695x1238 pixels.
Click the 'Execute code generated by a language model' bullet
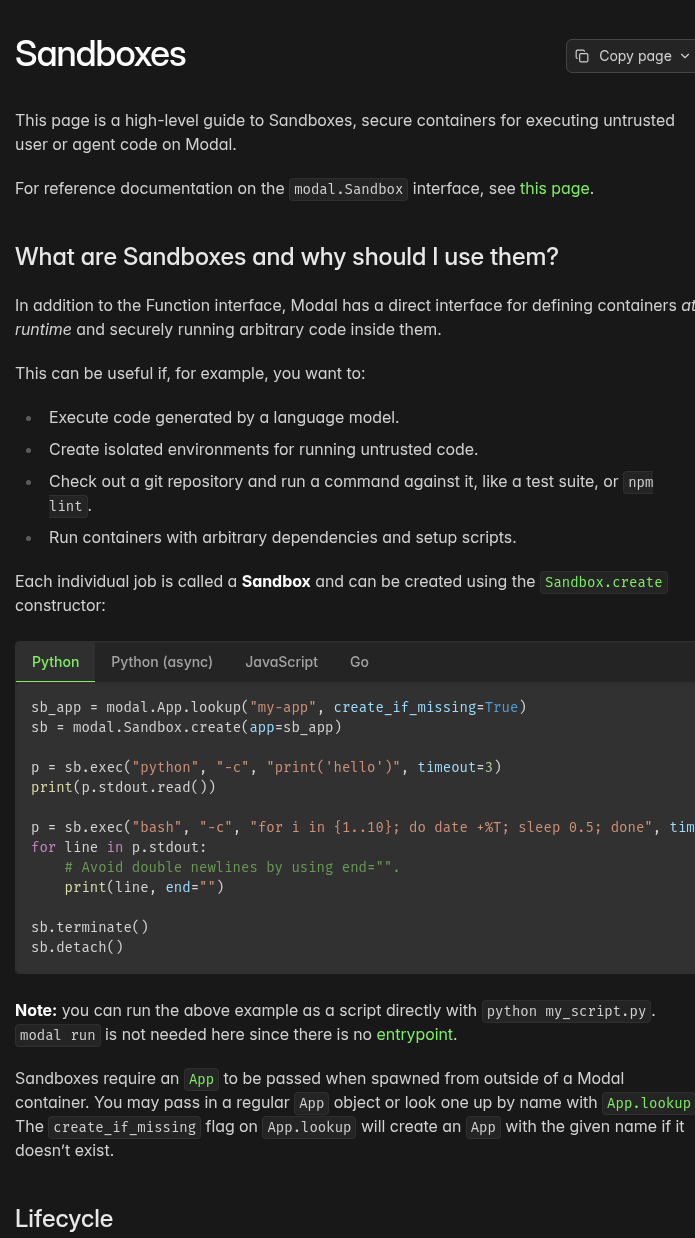pyautogui.click(x=224, y=417)
